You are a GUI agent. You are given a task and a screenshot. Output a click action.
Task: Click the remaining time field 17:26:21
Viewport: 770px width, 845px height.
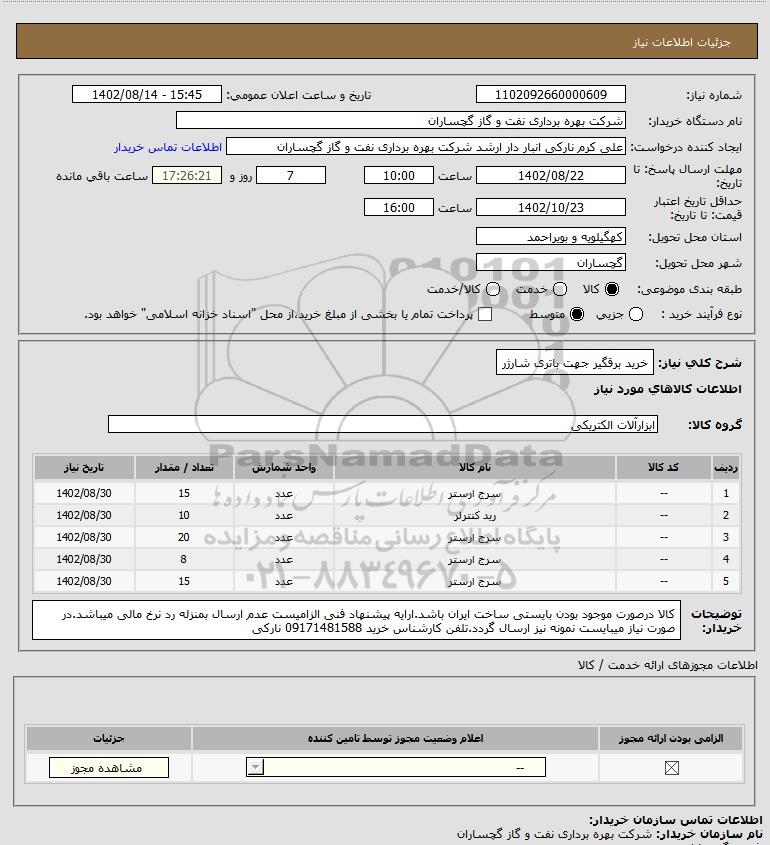(x=187, y=176)
